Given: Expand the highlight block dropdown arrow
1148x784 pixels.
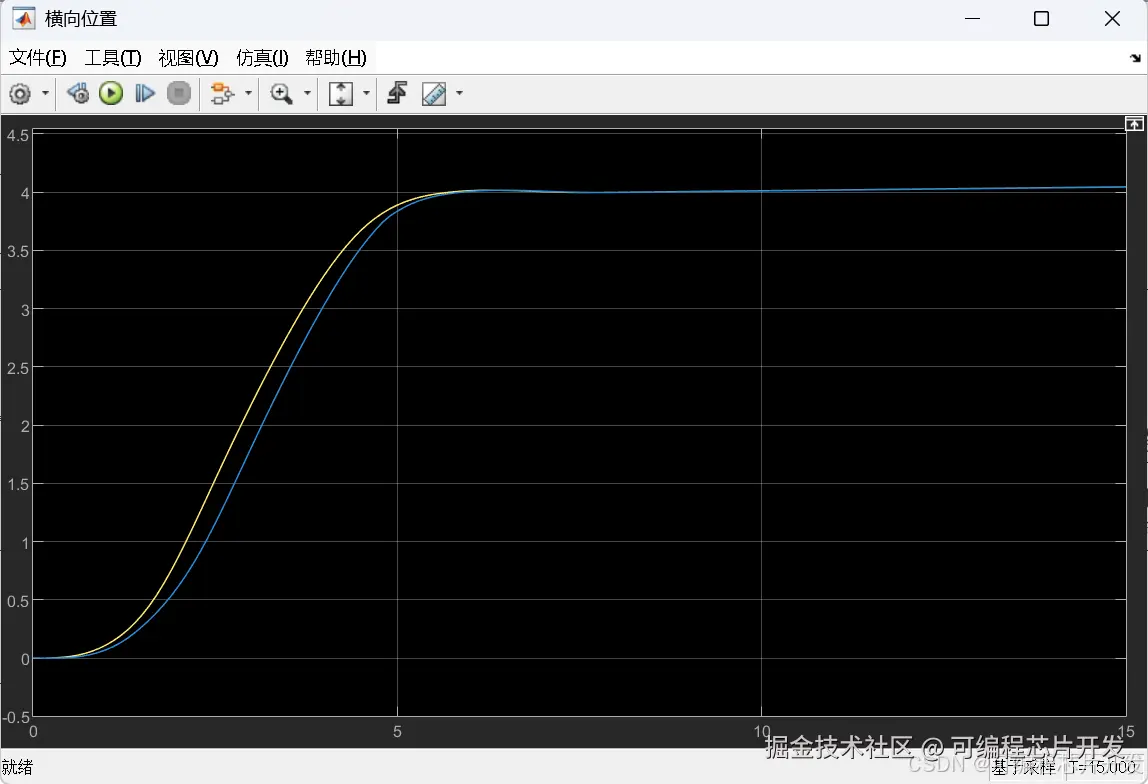Looking at the screenshot, I should click(x=248, y=93).
